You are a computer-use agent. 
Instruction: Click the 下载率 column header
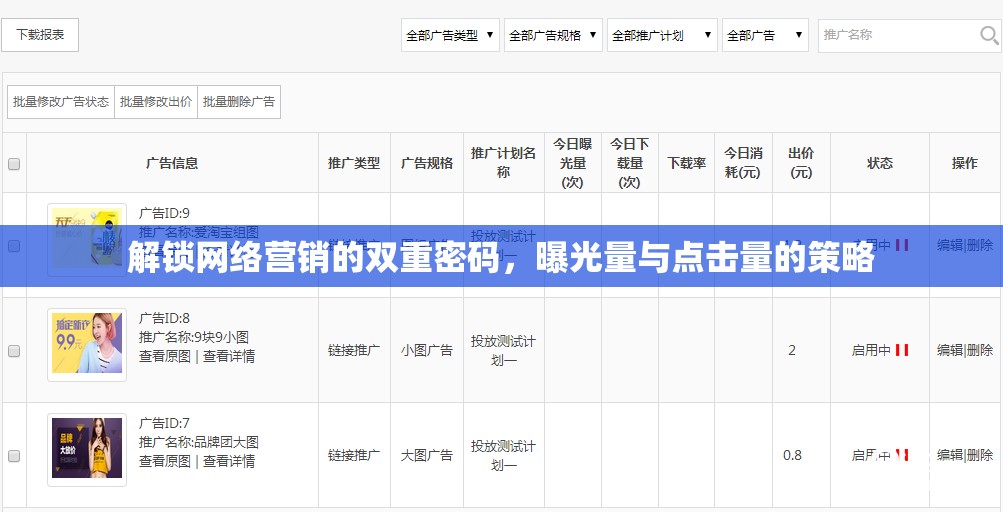coord(686,163)
